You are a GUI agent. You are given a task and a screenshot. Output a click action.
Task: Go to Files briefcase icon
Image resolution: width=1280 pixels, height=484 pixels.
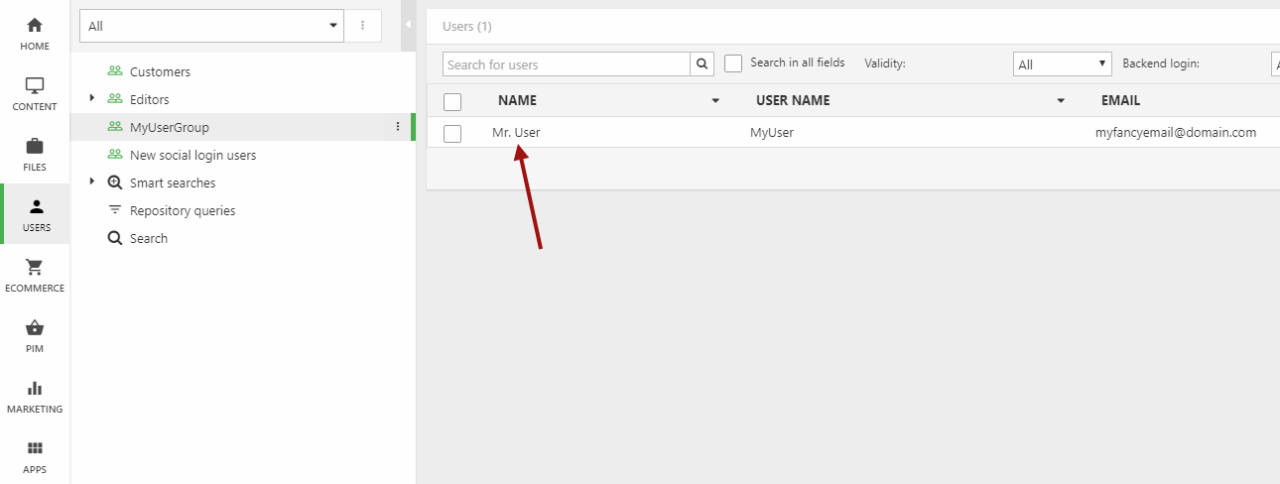click(x=35, y=147)
